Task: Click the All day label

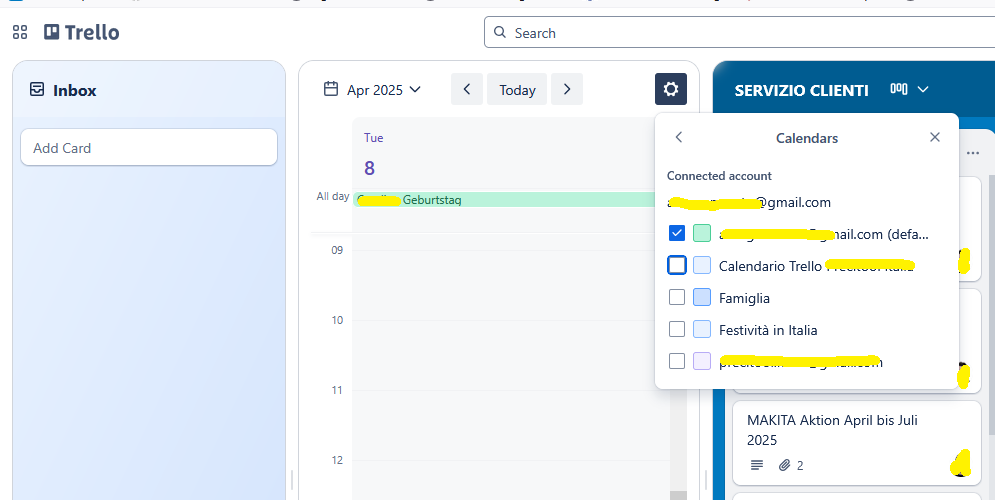Action: click(333, 197)
